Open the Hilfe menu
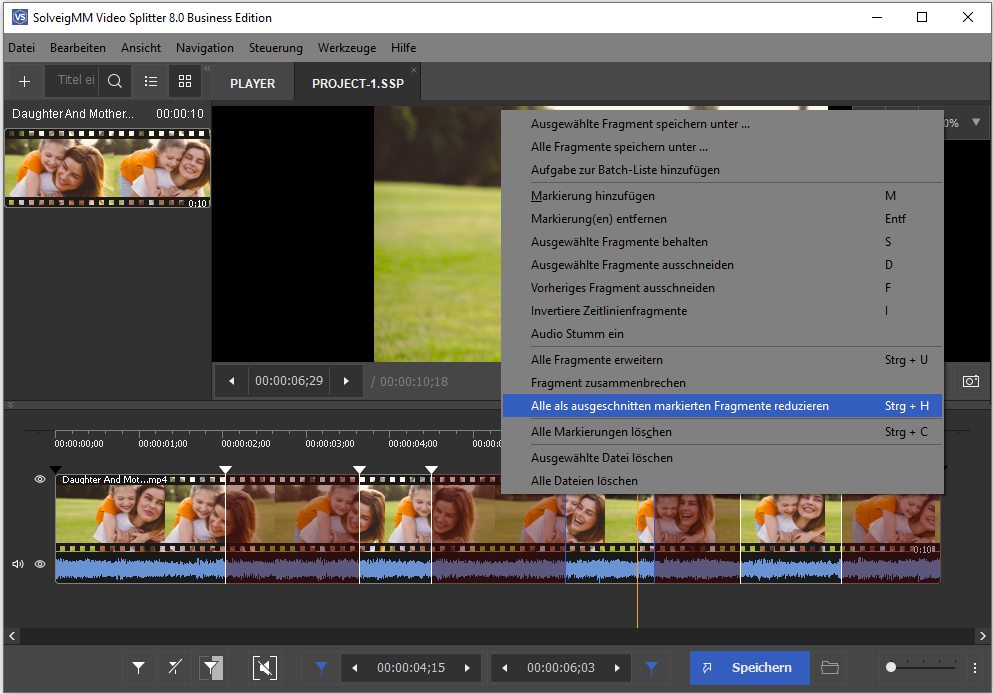The image size is (993, 694). pyautogui.click(x=403, y=47)
